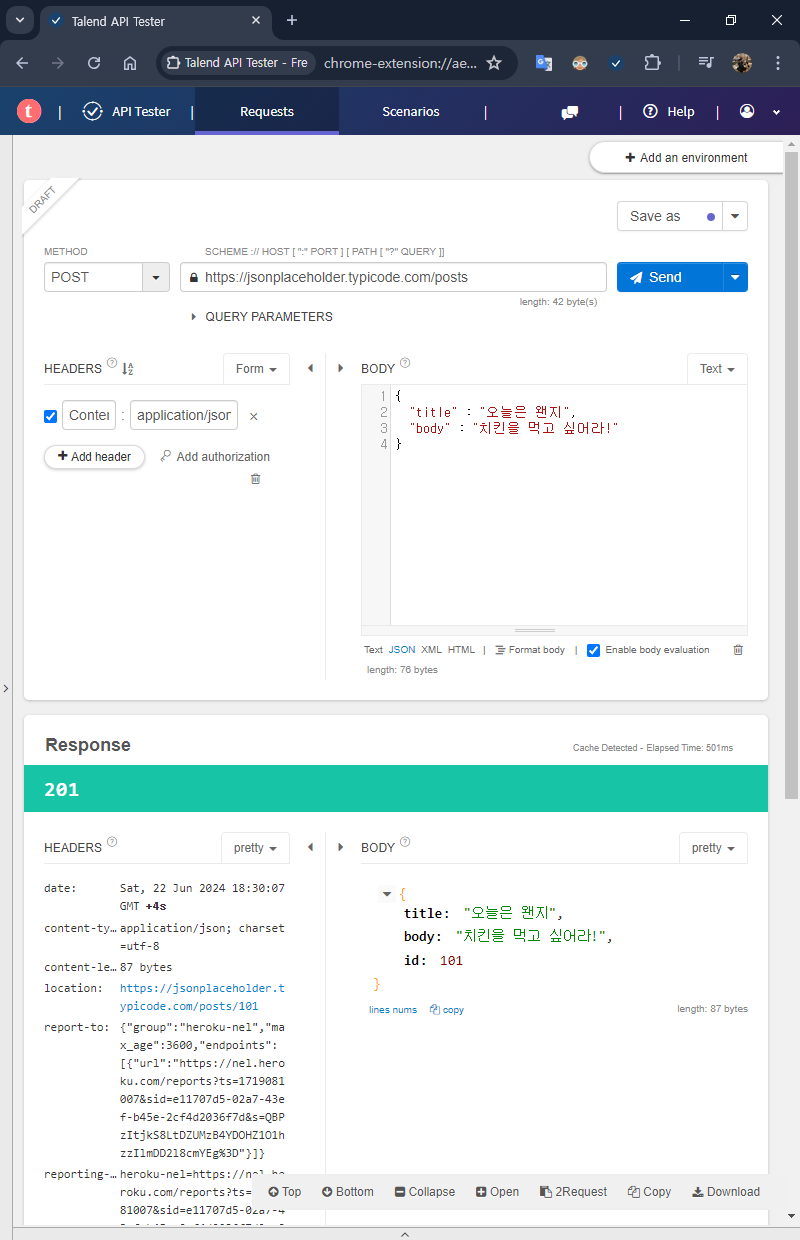Viewport: 800px width, 1240px height.
Task: Click Open in the response toolbar
Action: pyautogui.click(x=498, y=1192)
